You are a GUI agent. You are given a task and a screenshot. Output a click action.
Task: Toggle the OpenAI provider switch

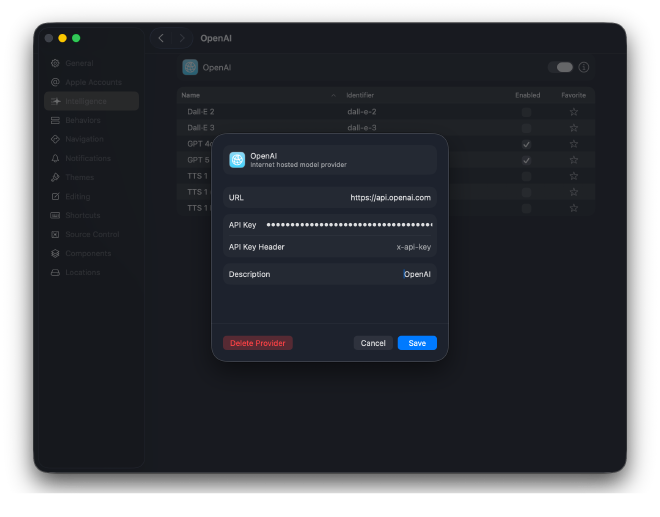pos(561,67)
